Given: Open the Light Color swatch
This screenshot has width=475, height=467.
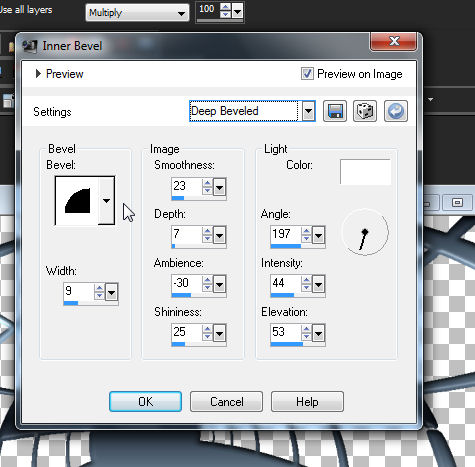Looking at the screenshot, I should (365, 172).
